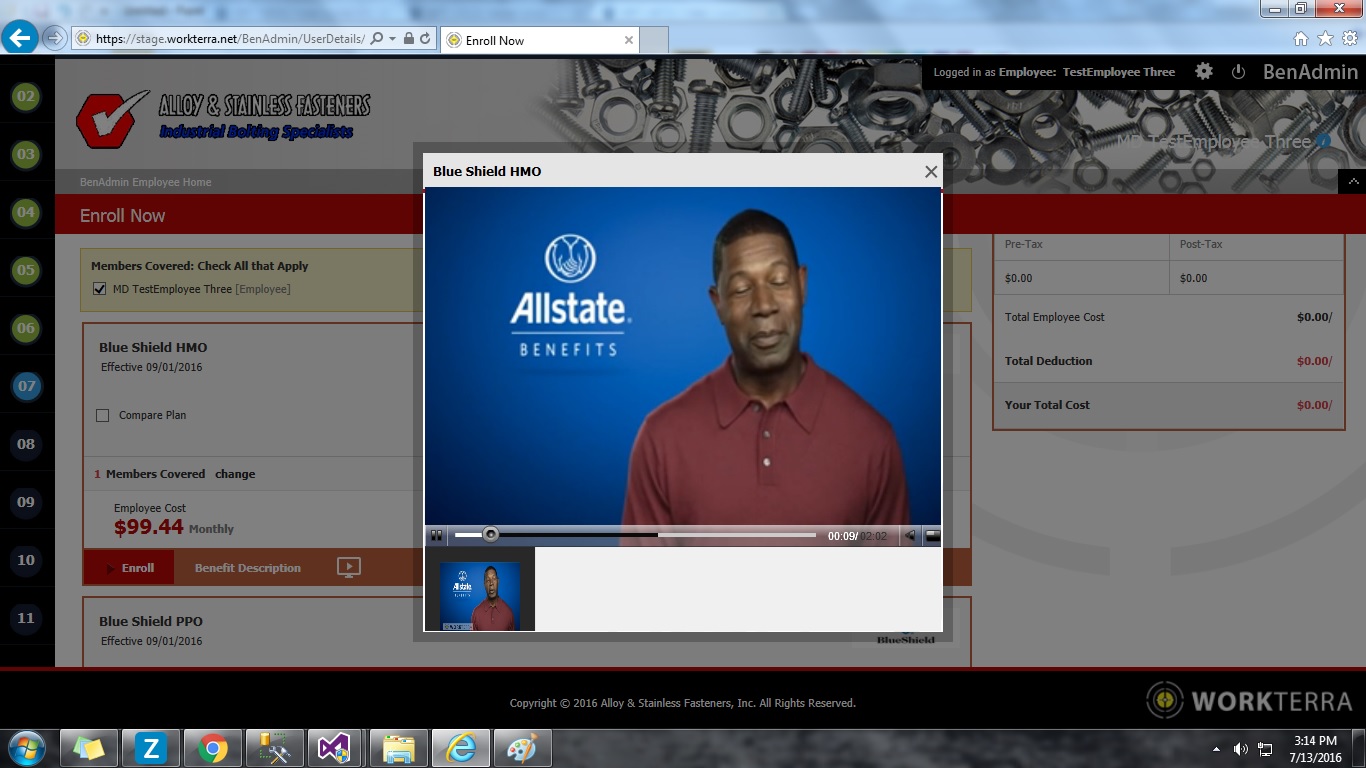Image resolution: width=1366 pixels, height=768 pixels.
Task: Click the $99.44 employee cost amount
Action: click(149, 528)
